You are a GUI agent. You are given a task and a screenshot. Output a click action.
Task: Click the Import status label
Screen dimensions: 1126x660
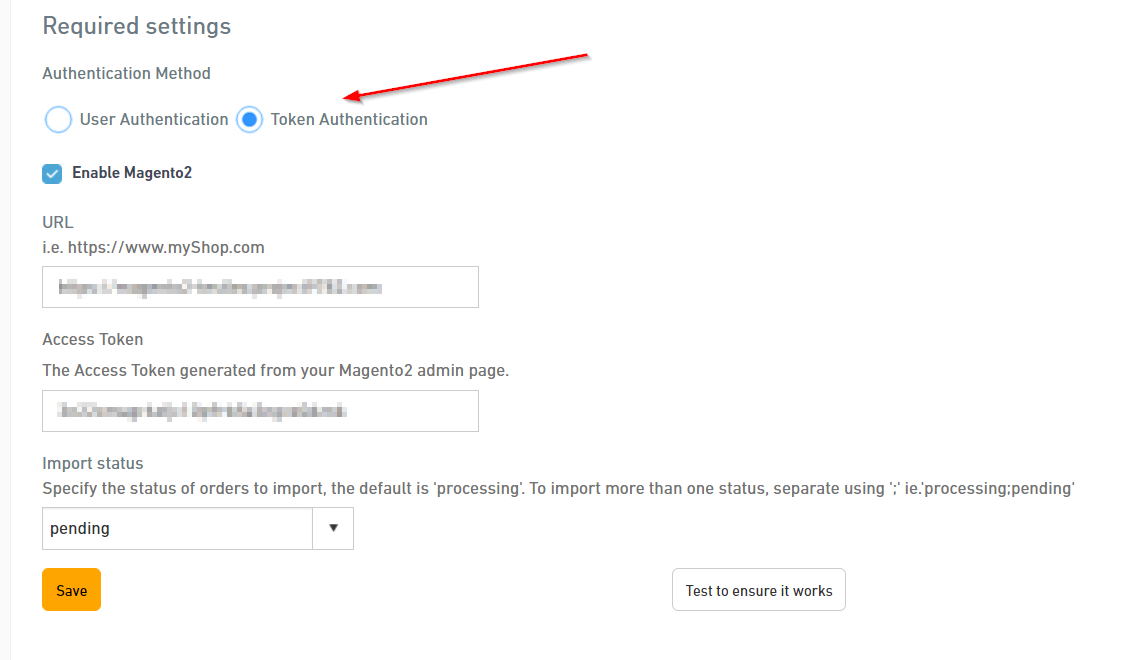93,463
